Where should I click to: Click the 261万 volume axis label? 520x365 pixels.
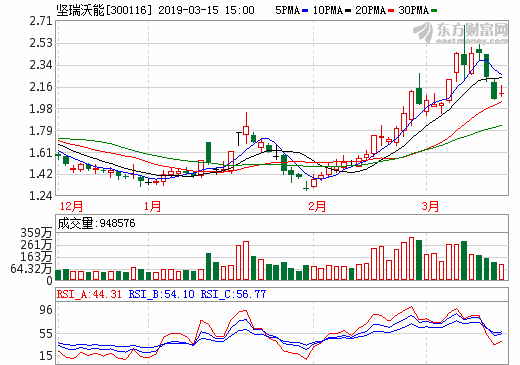(x=37, y=245)
